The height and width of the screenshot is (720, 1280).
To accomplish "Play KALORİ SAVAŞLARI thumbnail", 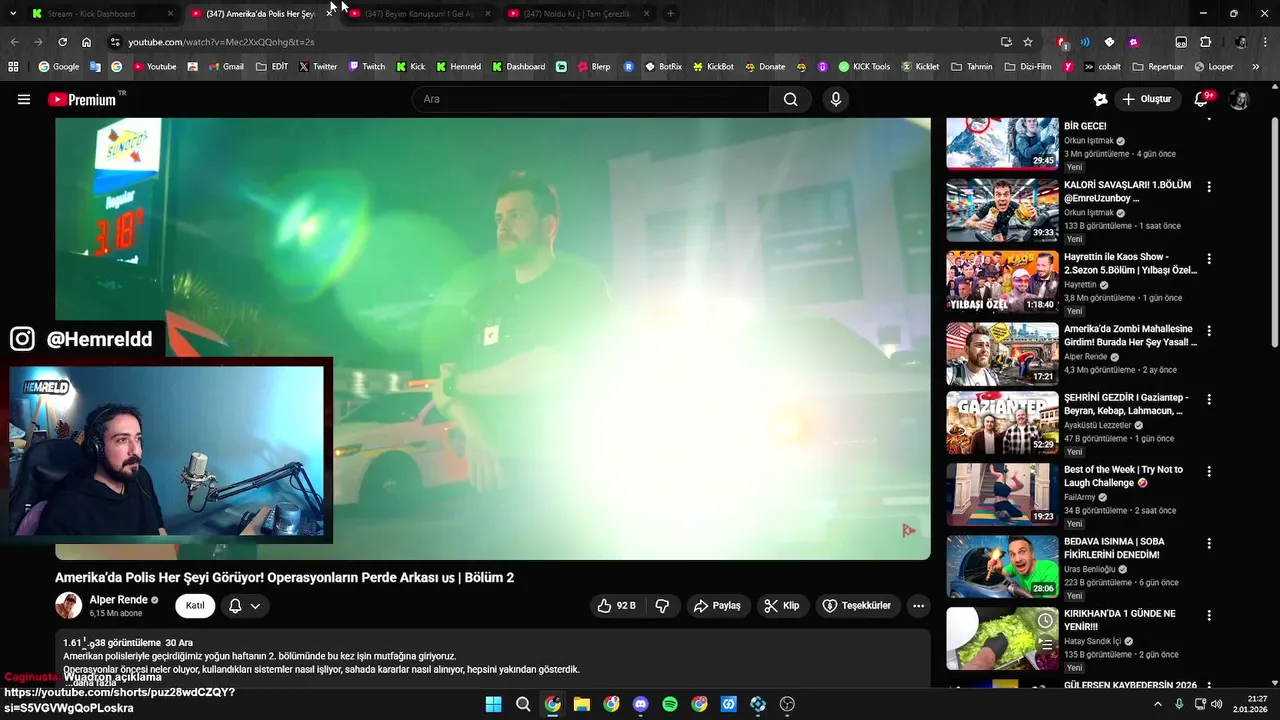I will [1002, 210].
